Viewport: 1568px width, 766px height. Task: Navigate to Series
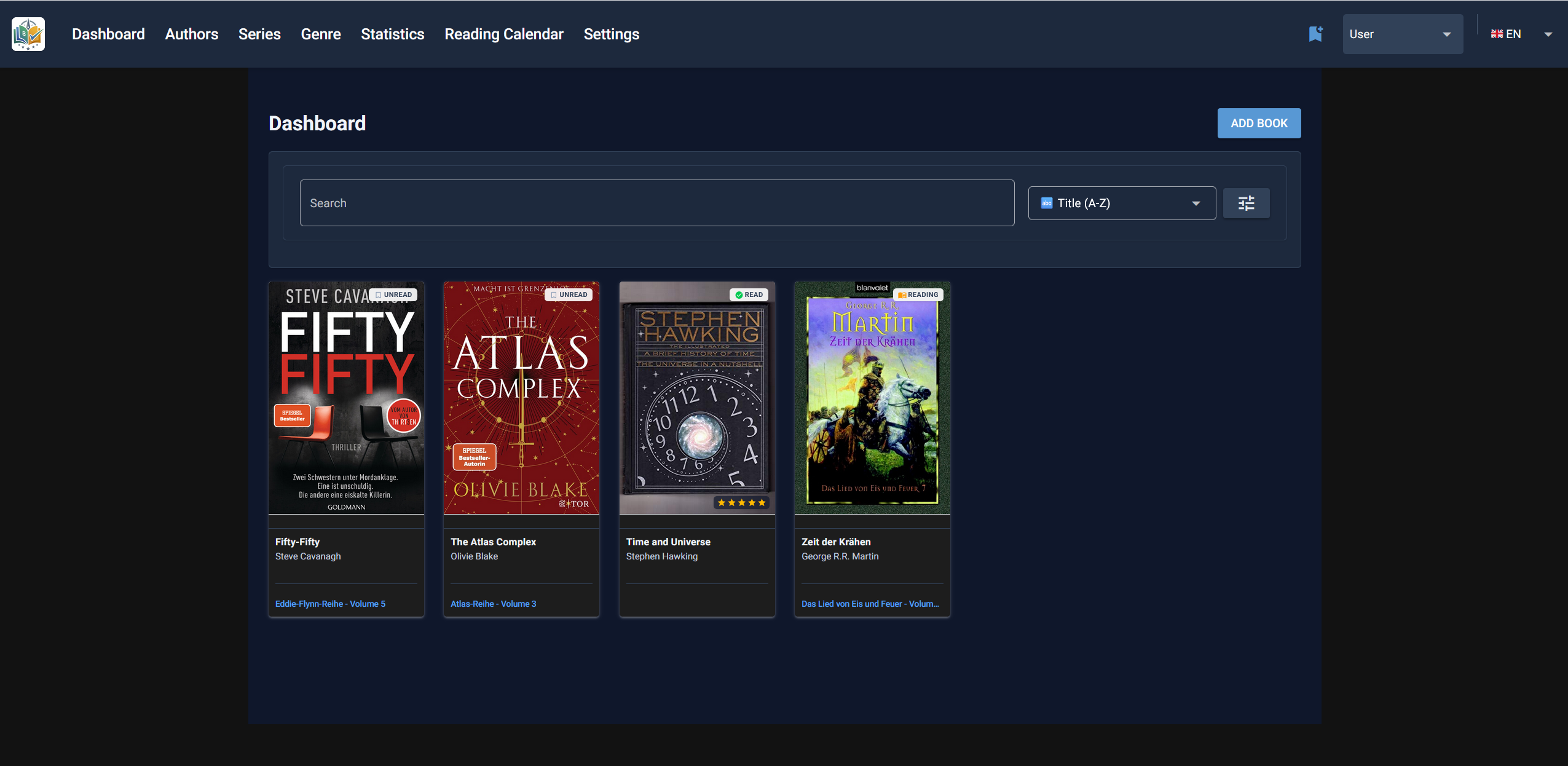coord(259,34)
